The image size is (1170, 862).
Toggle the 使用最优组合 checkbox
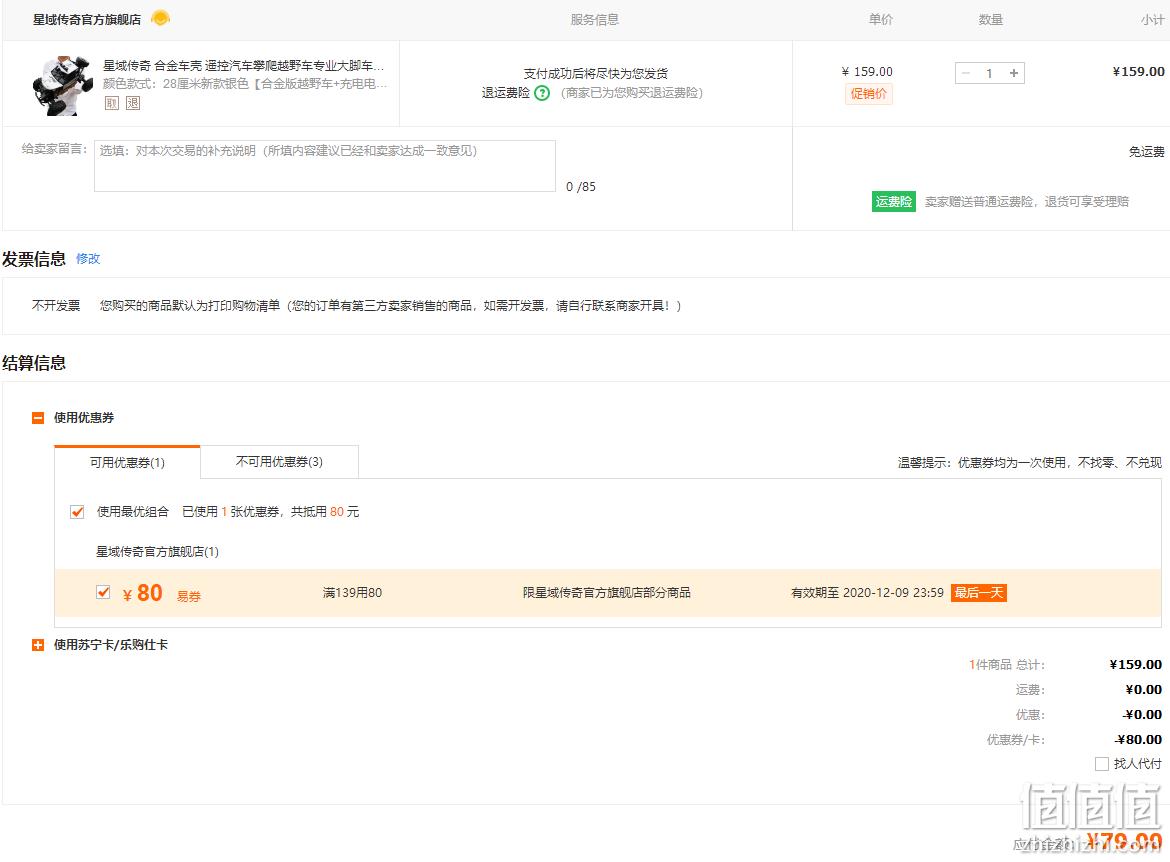click(77, 512)
